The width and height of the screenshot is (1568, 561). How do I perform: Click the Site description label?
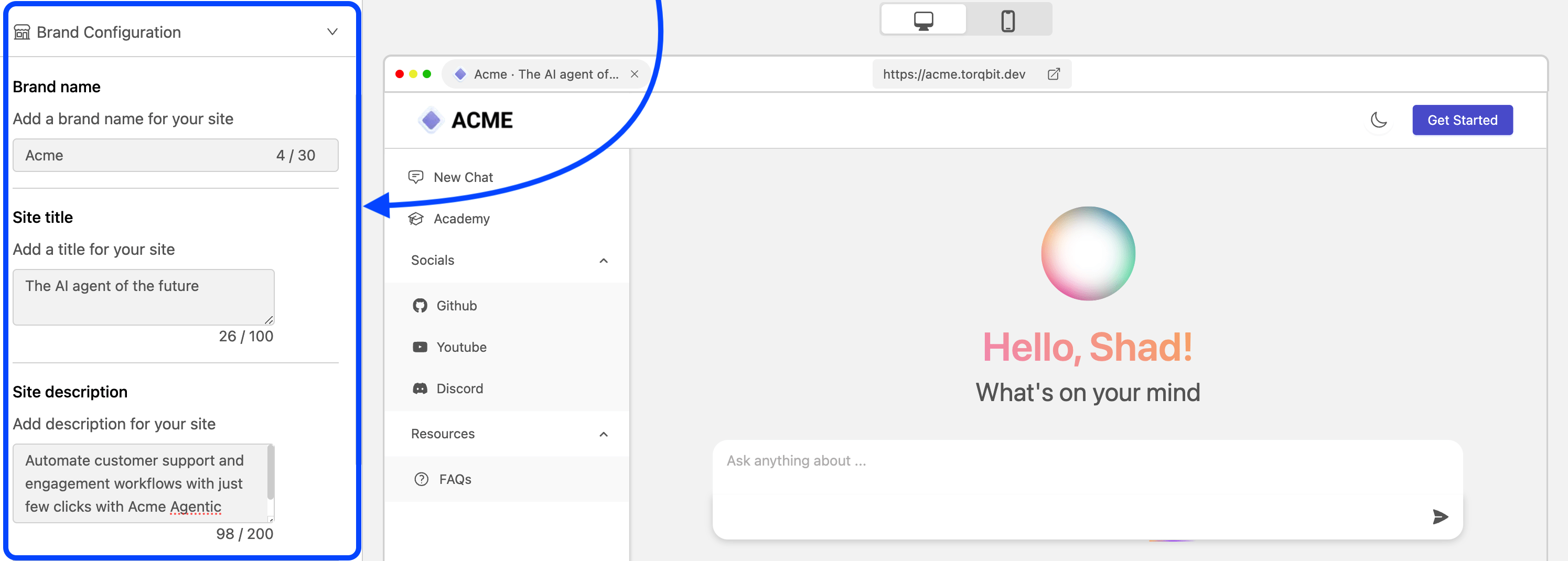[70, 392]
